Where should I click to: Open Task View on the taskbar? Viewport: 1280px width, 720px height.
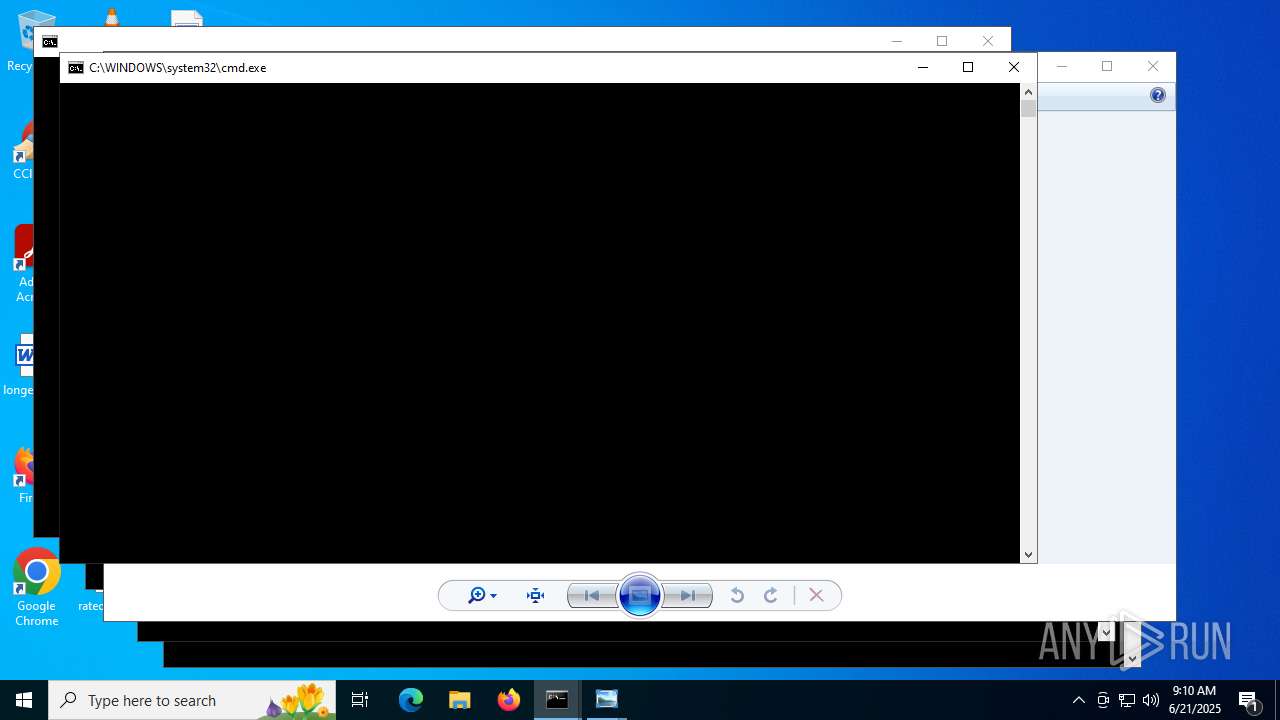pos(360,700)
